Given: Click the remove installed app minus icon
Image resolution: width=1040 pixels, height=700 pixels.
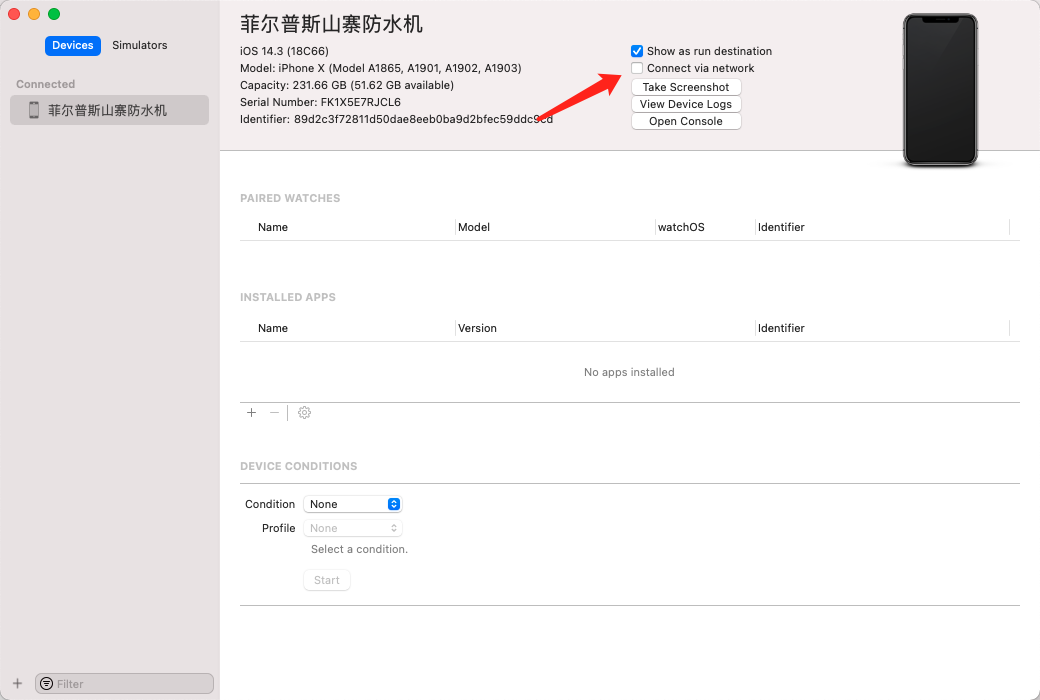Looking at the screenshot, I should point(274,413).
